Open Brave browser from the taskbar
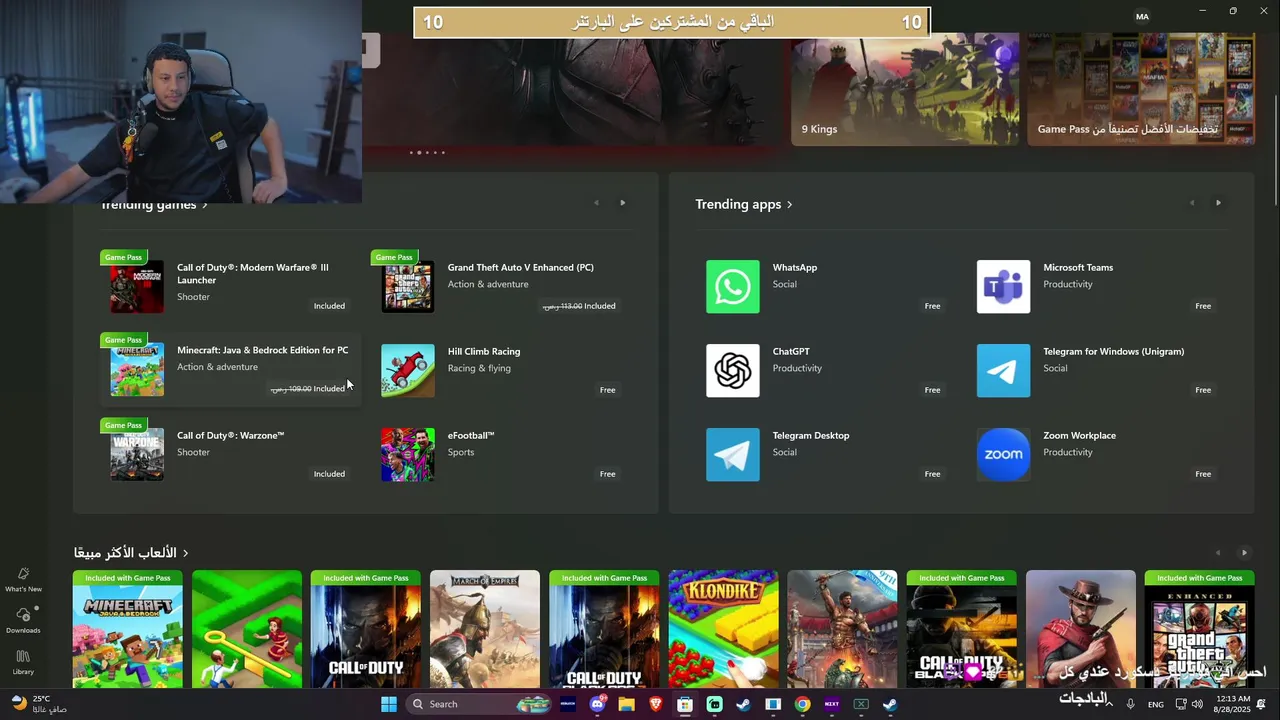The image size is (1280, 720). [x=656, y=704]
